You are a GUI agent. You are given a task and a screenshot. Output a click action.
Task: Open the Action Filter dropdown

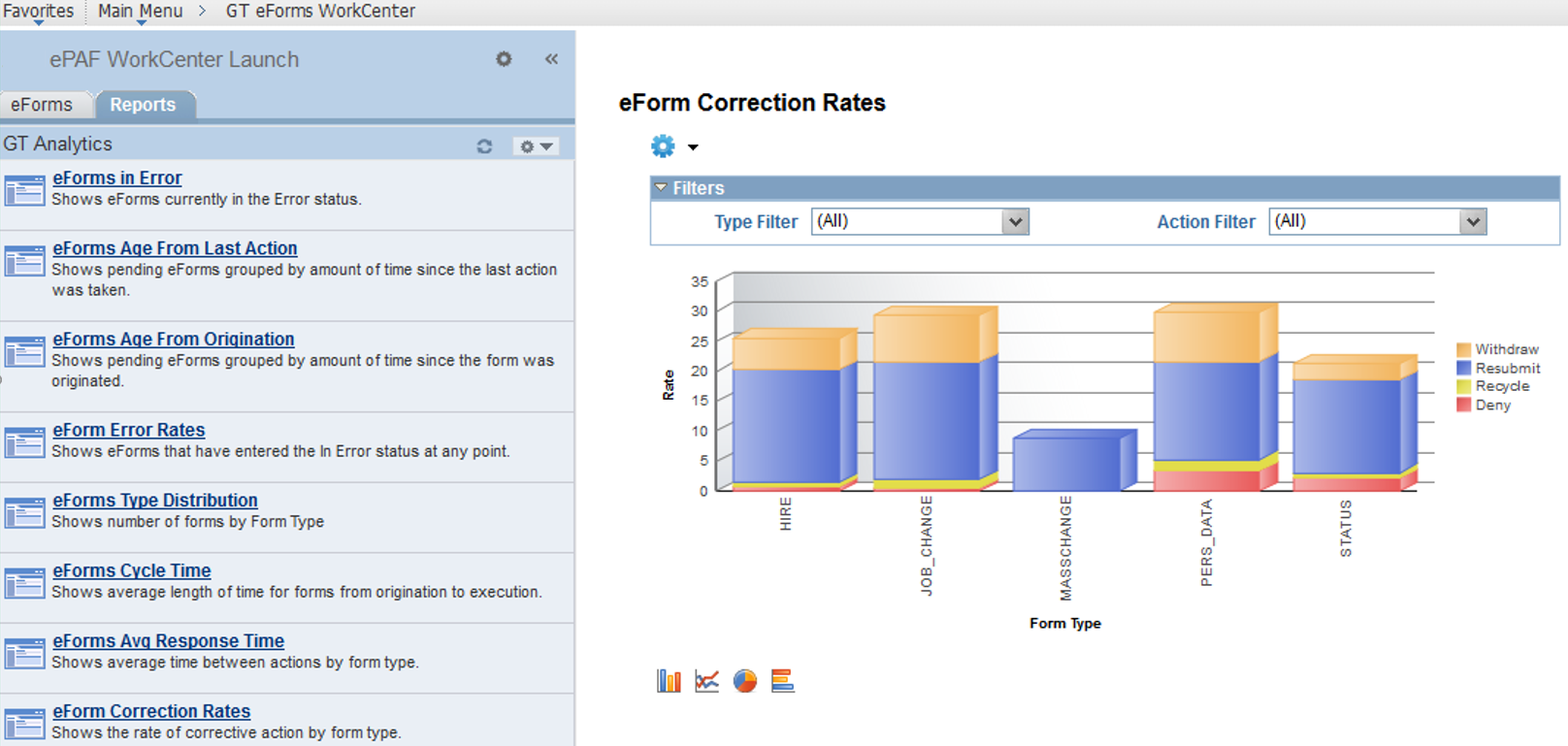[1377, 221]
